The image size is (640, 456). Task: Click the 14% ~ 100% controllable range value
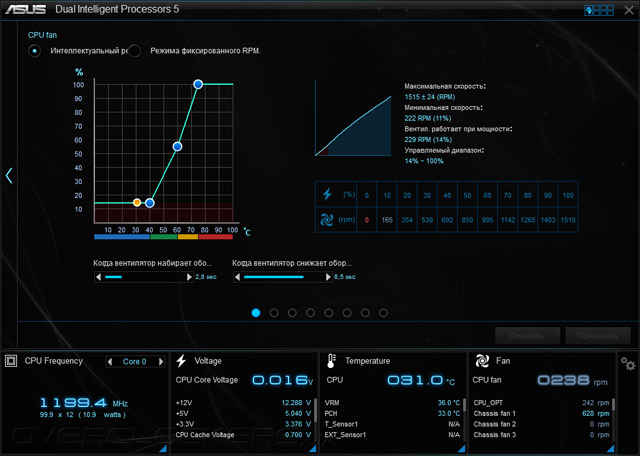(x=424, y=161)
